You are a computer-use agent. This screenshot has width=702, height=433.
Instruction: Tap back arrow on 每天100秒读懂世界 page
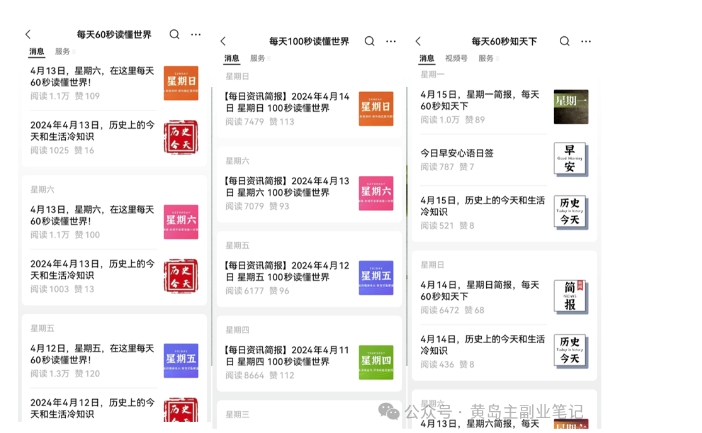click(x=223, y=42)
